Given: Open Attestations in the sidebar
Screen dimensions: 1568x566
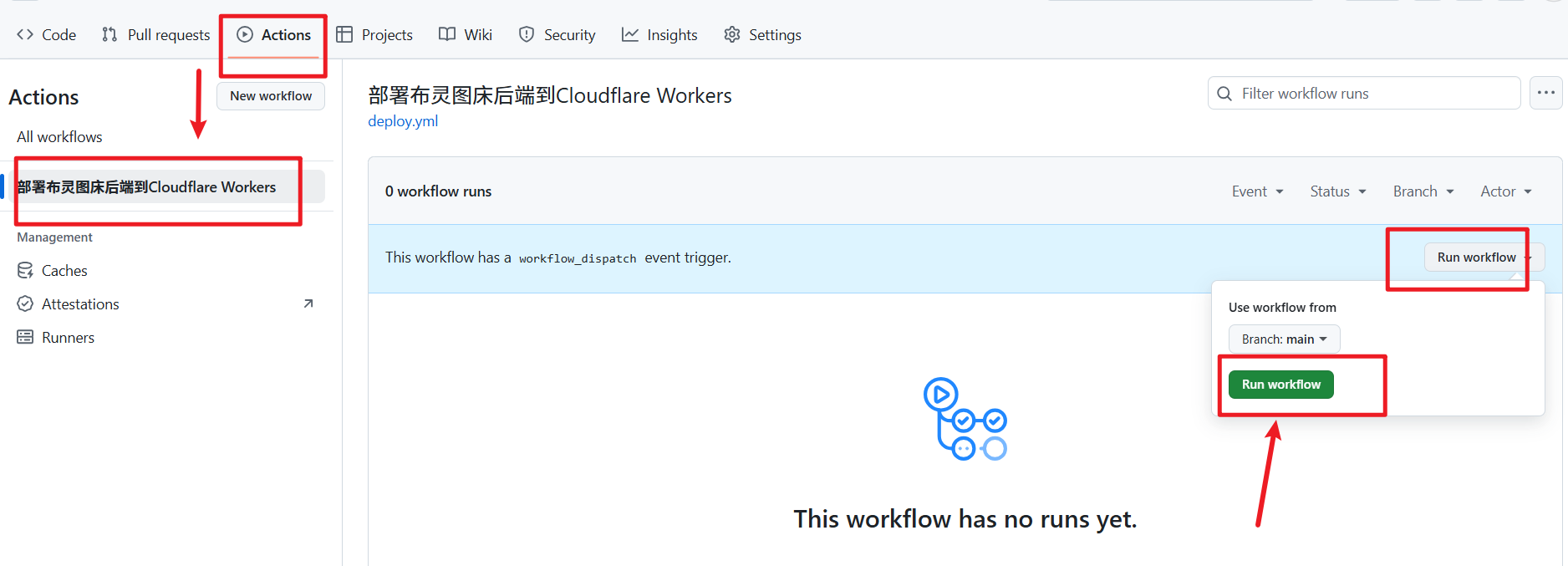Looking at the screenshot, I should click(x=80, y=304).
